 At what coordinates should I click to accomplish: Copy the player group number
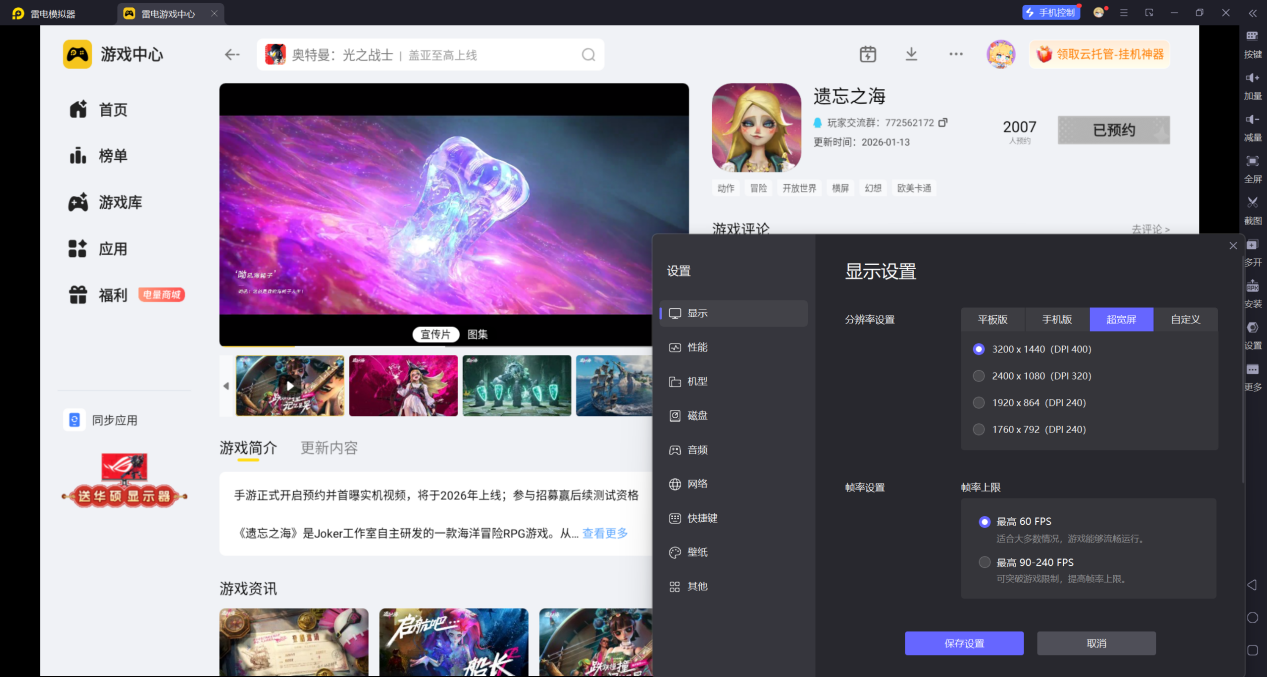[942, 123]
